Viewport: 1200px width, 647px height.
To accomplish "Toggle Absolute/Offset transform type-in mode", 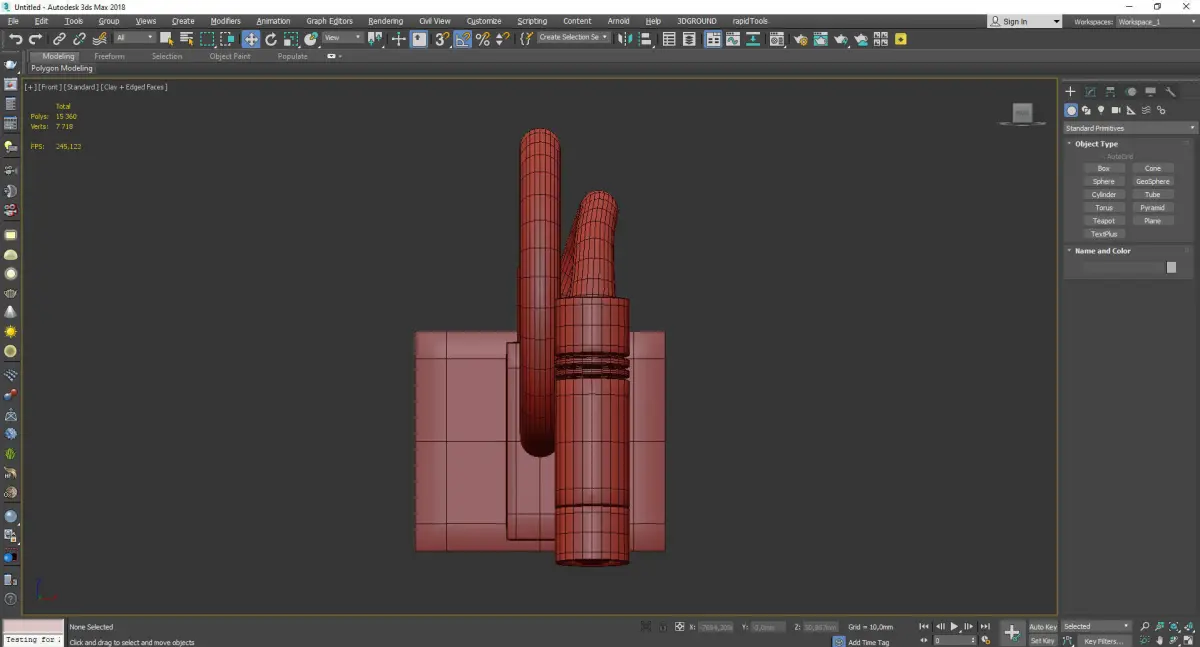I will (679, 627).
